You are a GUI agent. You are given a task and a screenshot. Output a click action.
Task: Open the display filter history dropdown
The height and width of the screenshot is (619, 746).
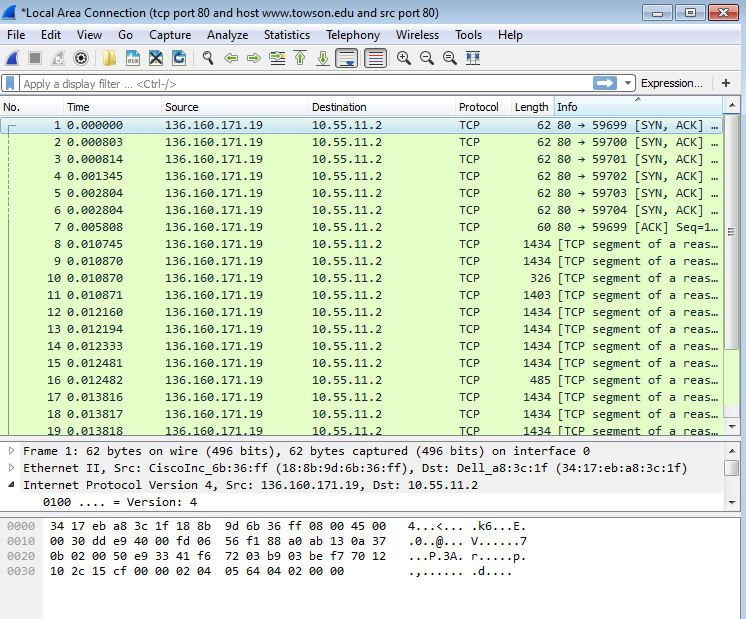628,83
